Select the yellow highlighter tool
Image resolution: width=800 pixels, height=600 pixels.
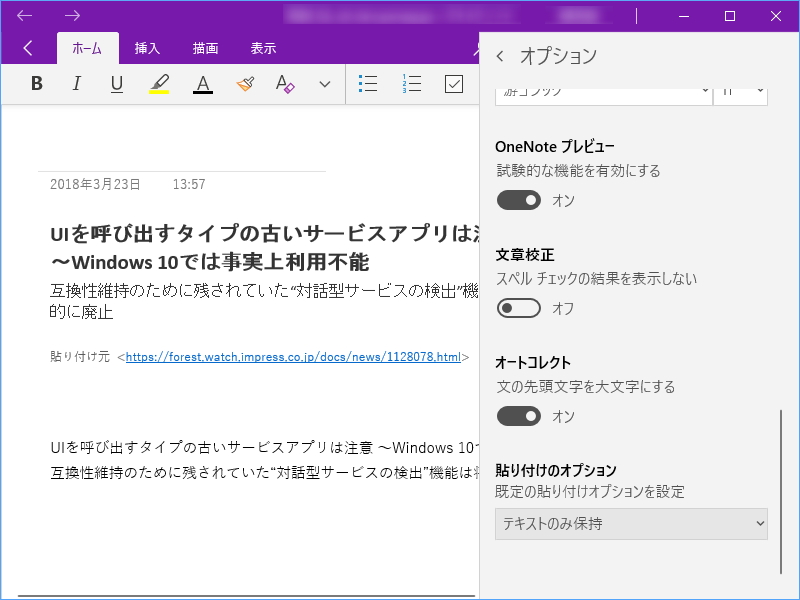point(160,84)
